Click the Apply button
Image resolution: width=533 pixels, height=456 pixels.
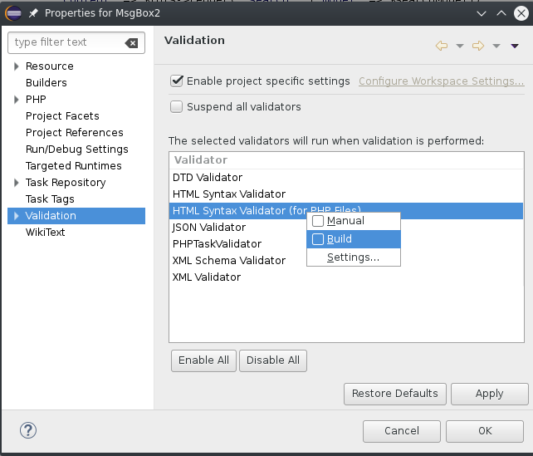(489, 394)
